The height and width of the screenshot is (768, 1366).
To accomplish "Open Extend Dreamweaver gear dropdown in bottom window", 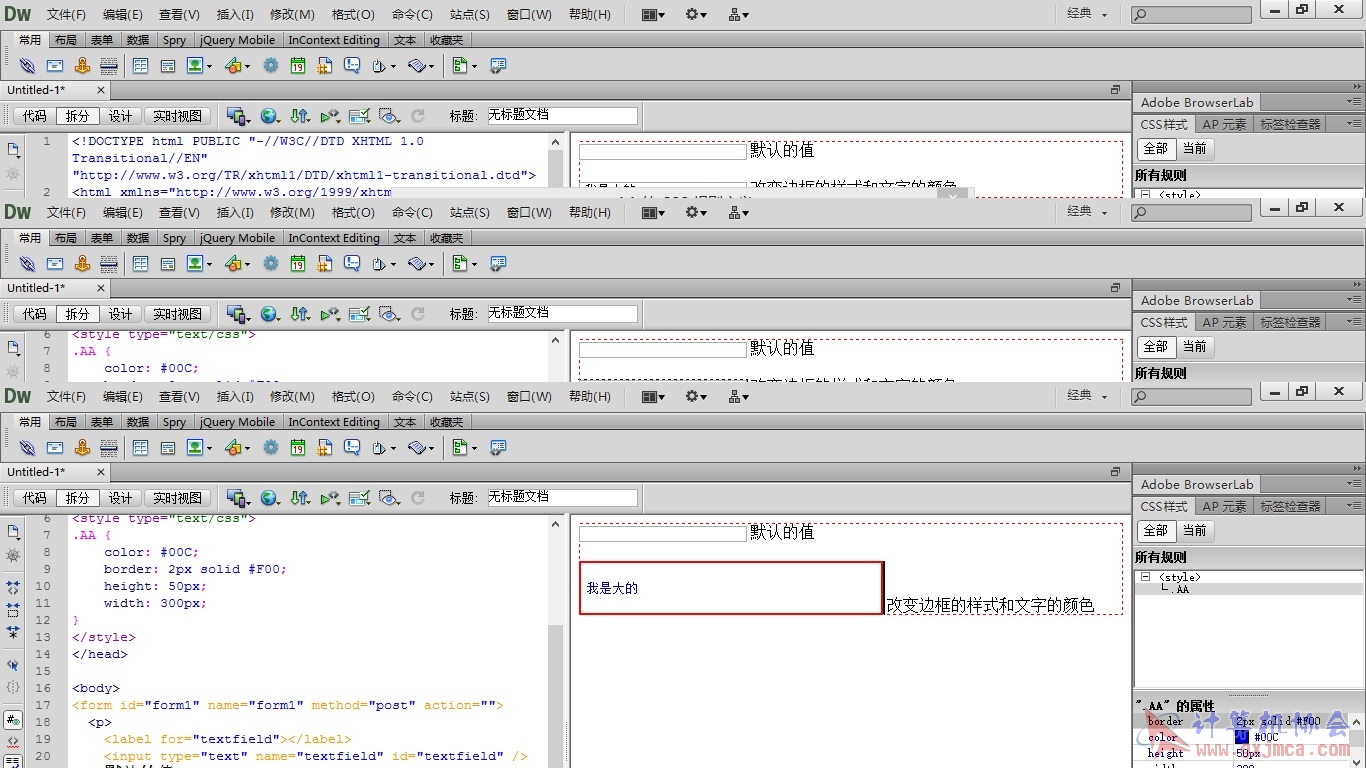I will [696, 396].
